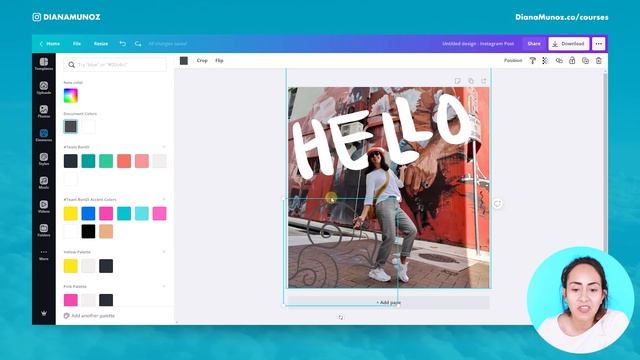Viewport: 640px width, 360px height.
Task: Click the color search input field
Action: coord(115,64)
